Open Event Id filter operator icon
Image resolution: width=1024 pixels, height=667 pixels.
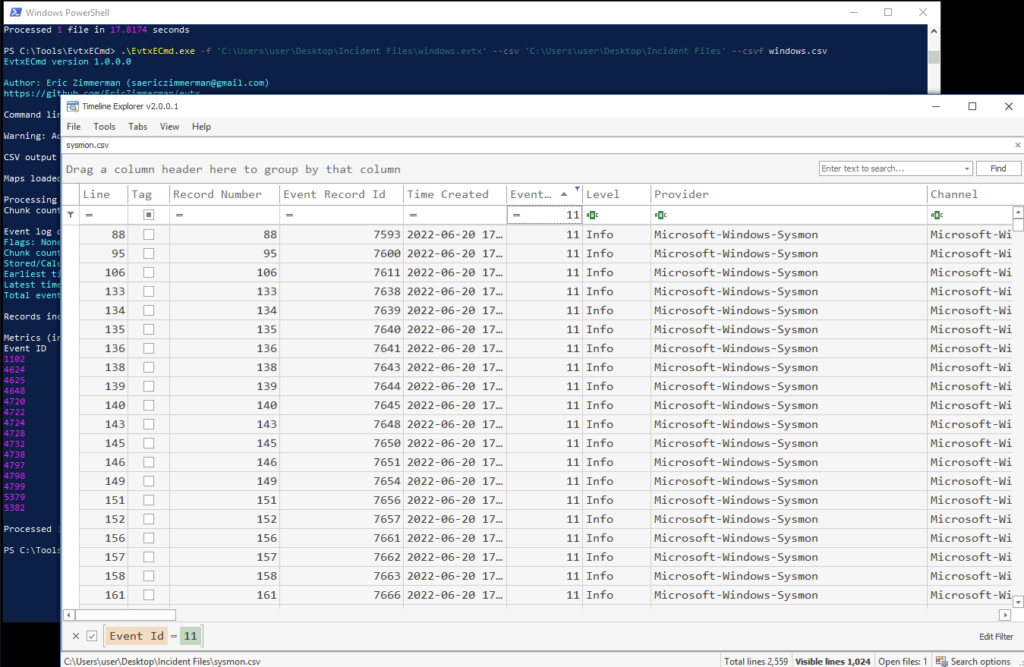[516, 215]
